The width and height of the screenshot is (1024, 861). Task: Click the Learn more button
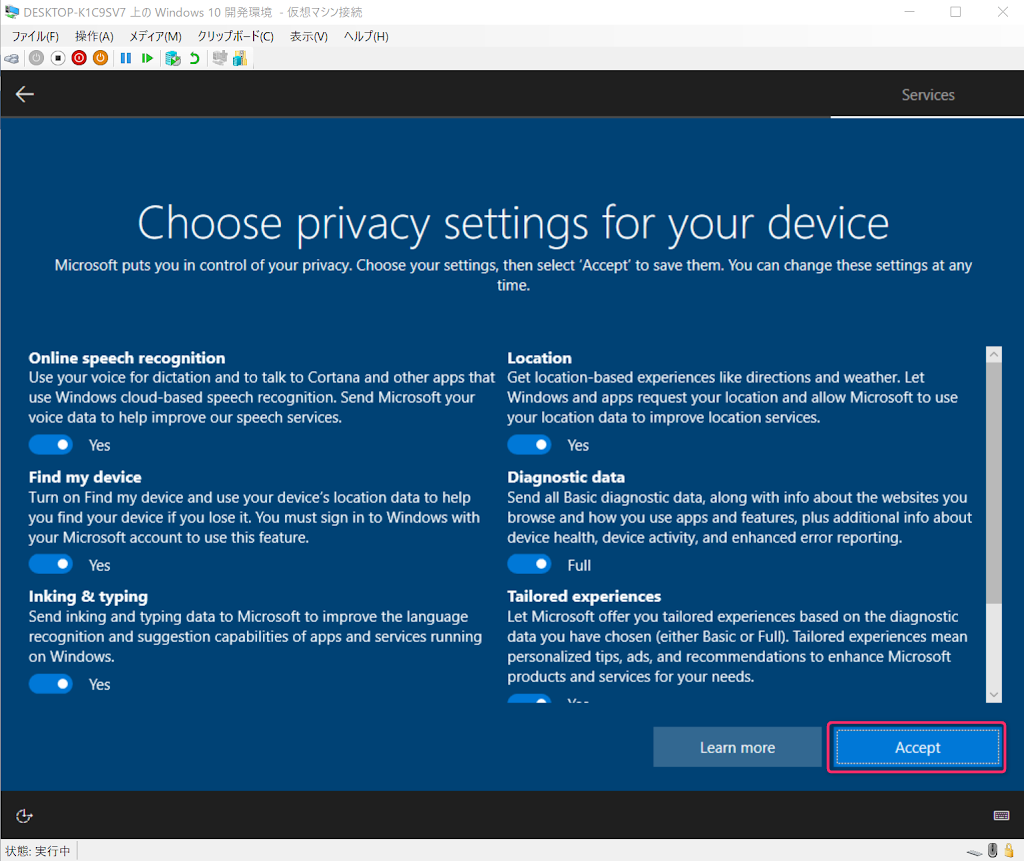[737, 747]
